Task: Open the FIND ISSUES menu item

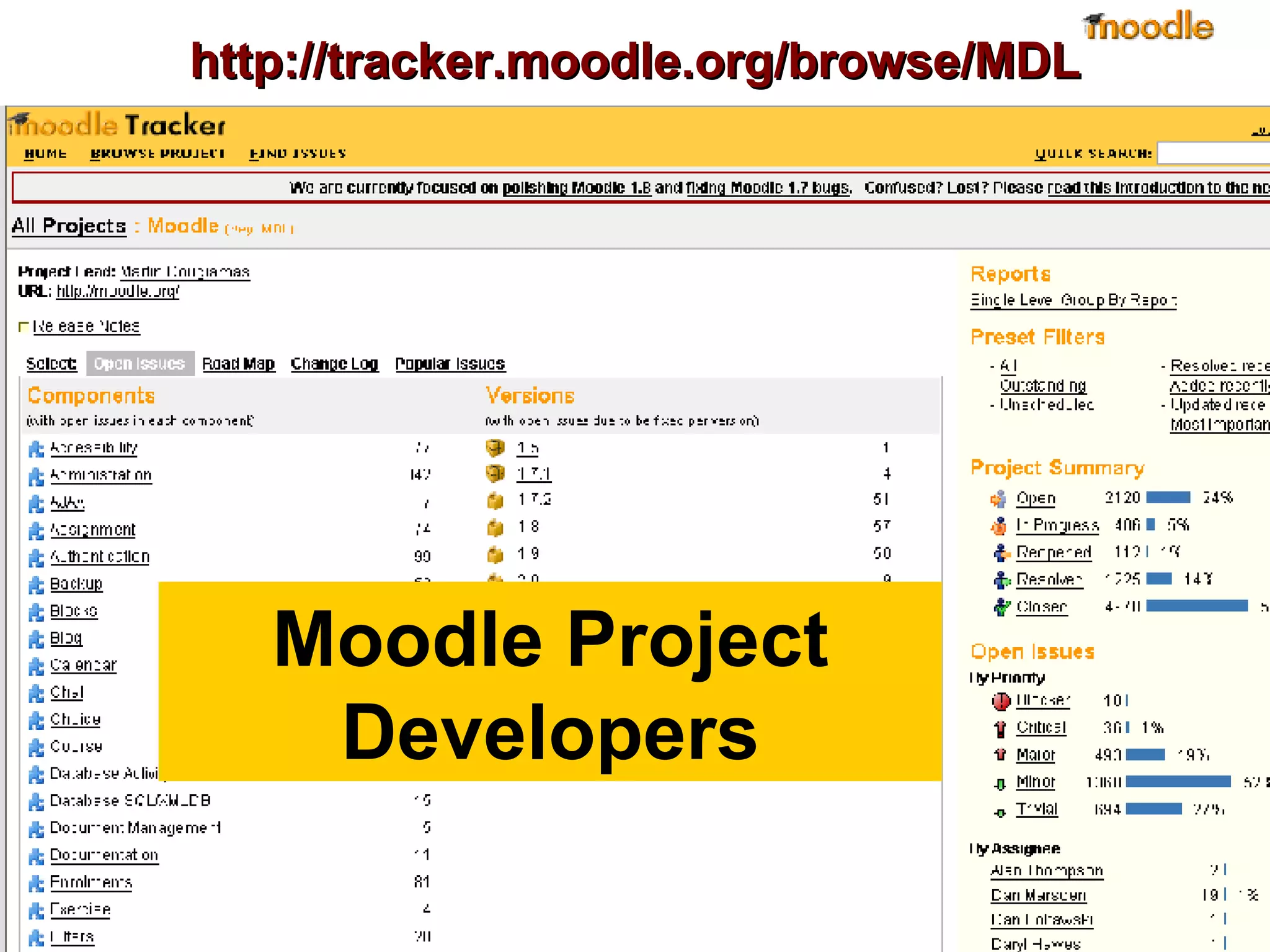Action: coord(298,154)
